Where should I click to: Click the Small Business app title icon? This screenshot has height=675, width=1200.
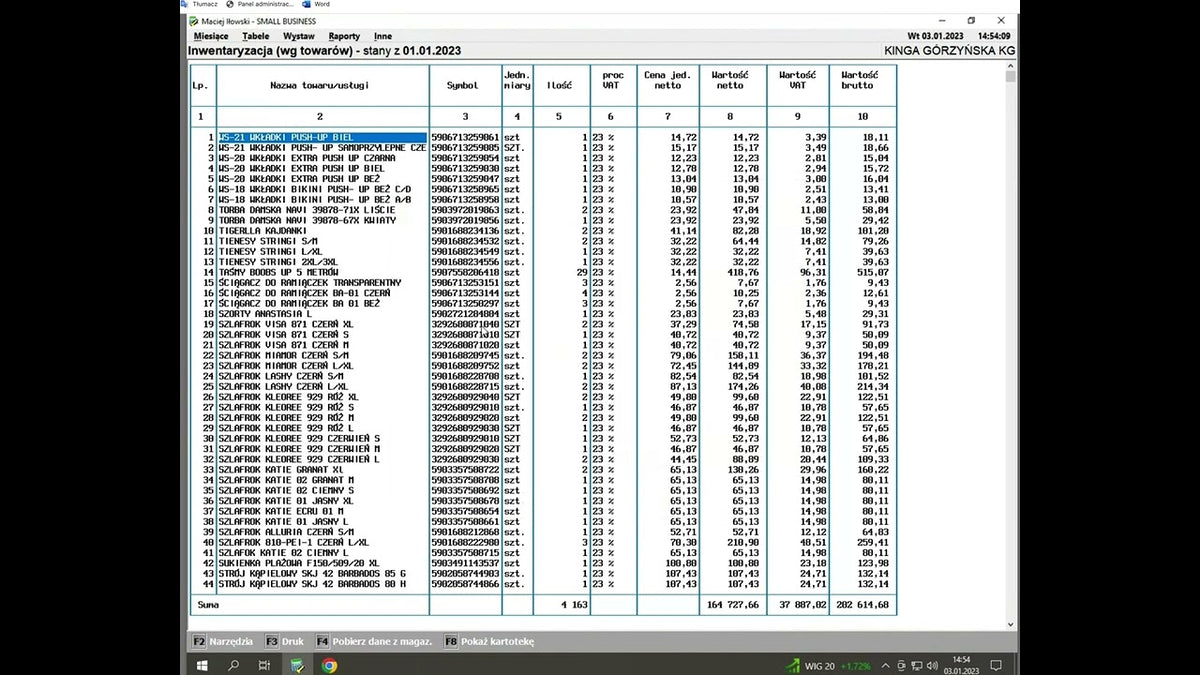click(x=195, y=21)
